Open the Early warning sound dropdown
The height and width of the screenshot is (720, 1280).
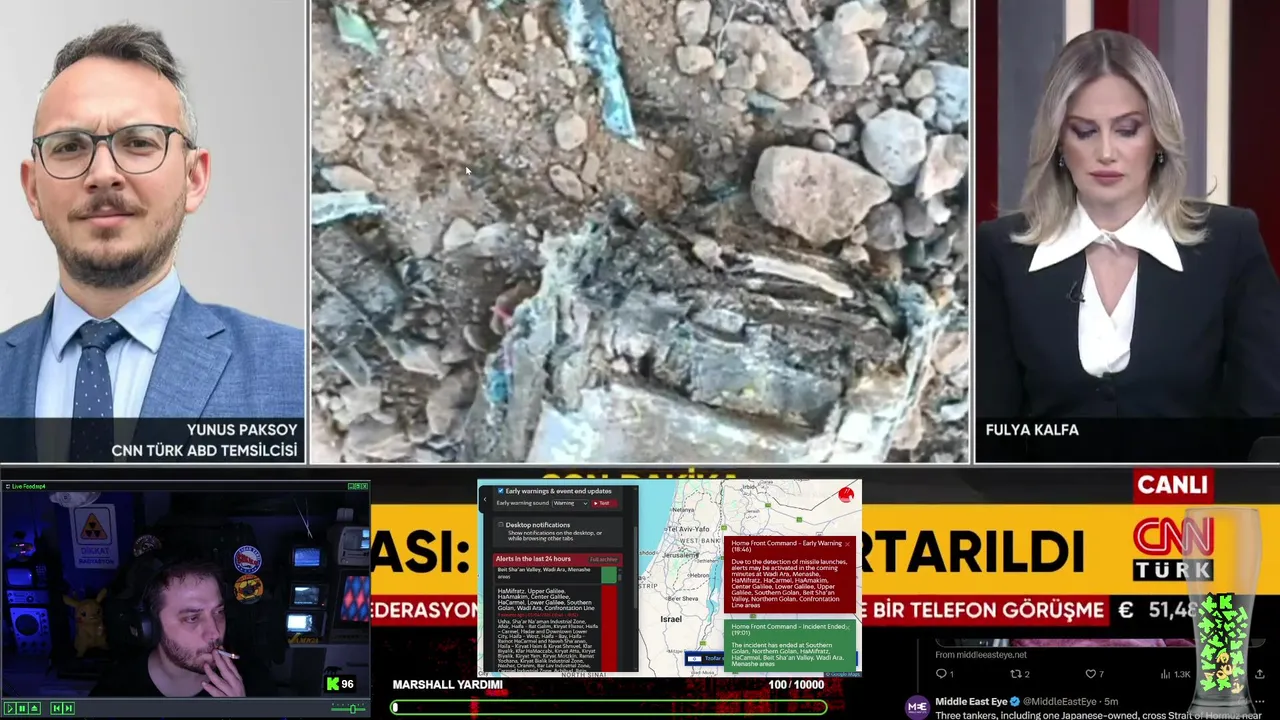click(x=570, y=503)
